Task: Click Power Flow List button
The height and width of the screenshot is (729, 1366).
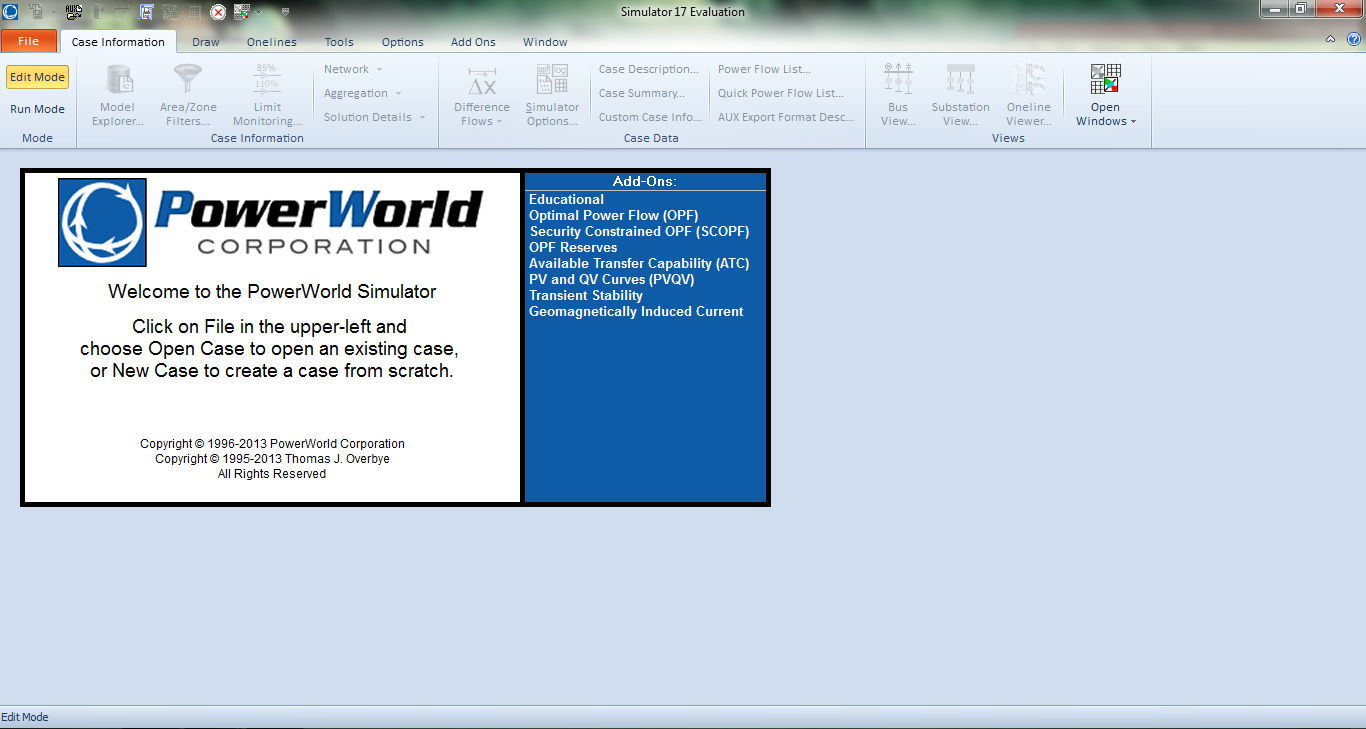Action: (x=764, y=69)
